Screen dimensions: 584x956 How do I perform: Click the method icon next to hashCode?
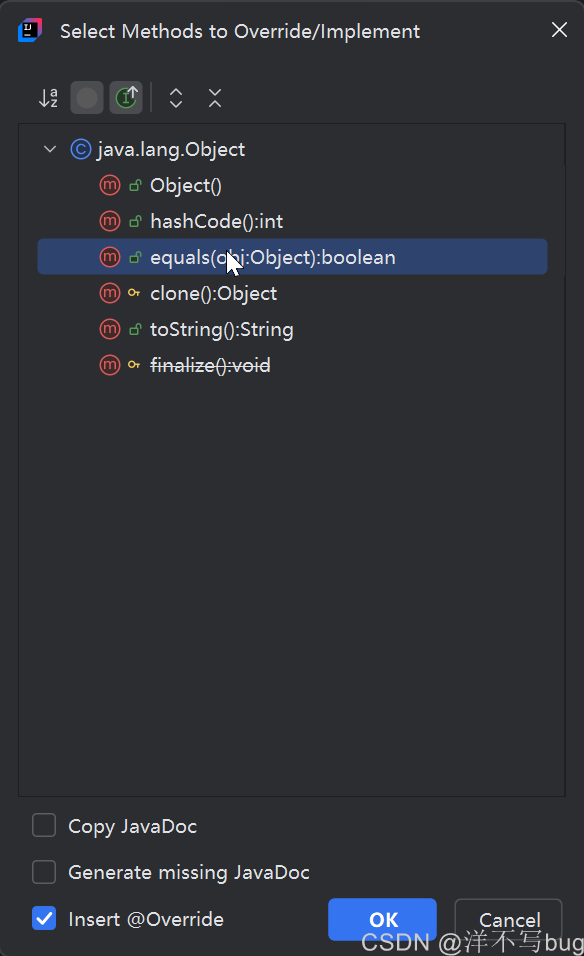pyautogui.click(x=110, y=221)
